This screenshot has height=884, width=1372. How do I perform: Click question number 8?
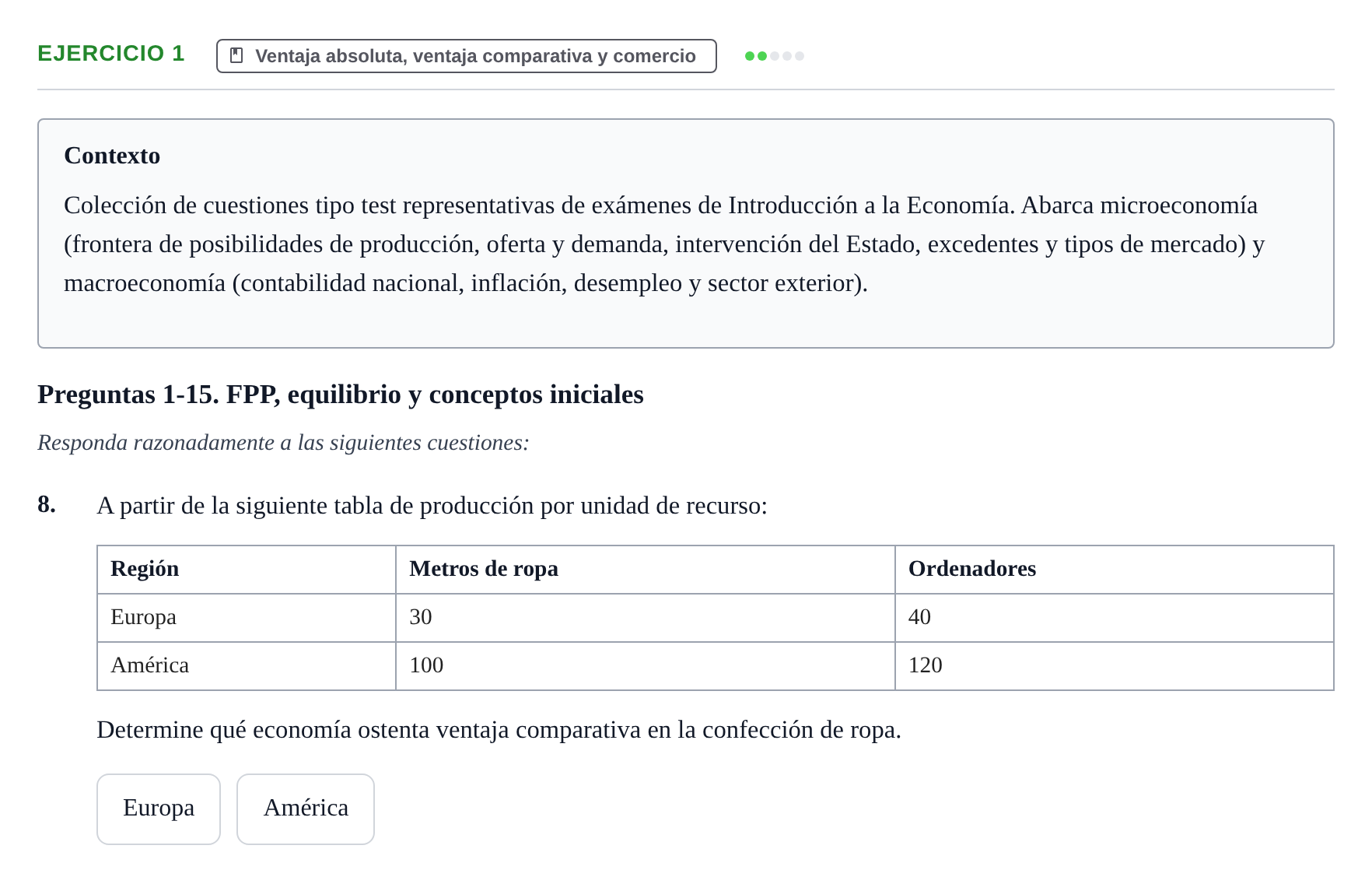[47, 505]
